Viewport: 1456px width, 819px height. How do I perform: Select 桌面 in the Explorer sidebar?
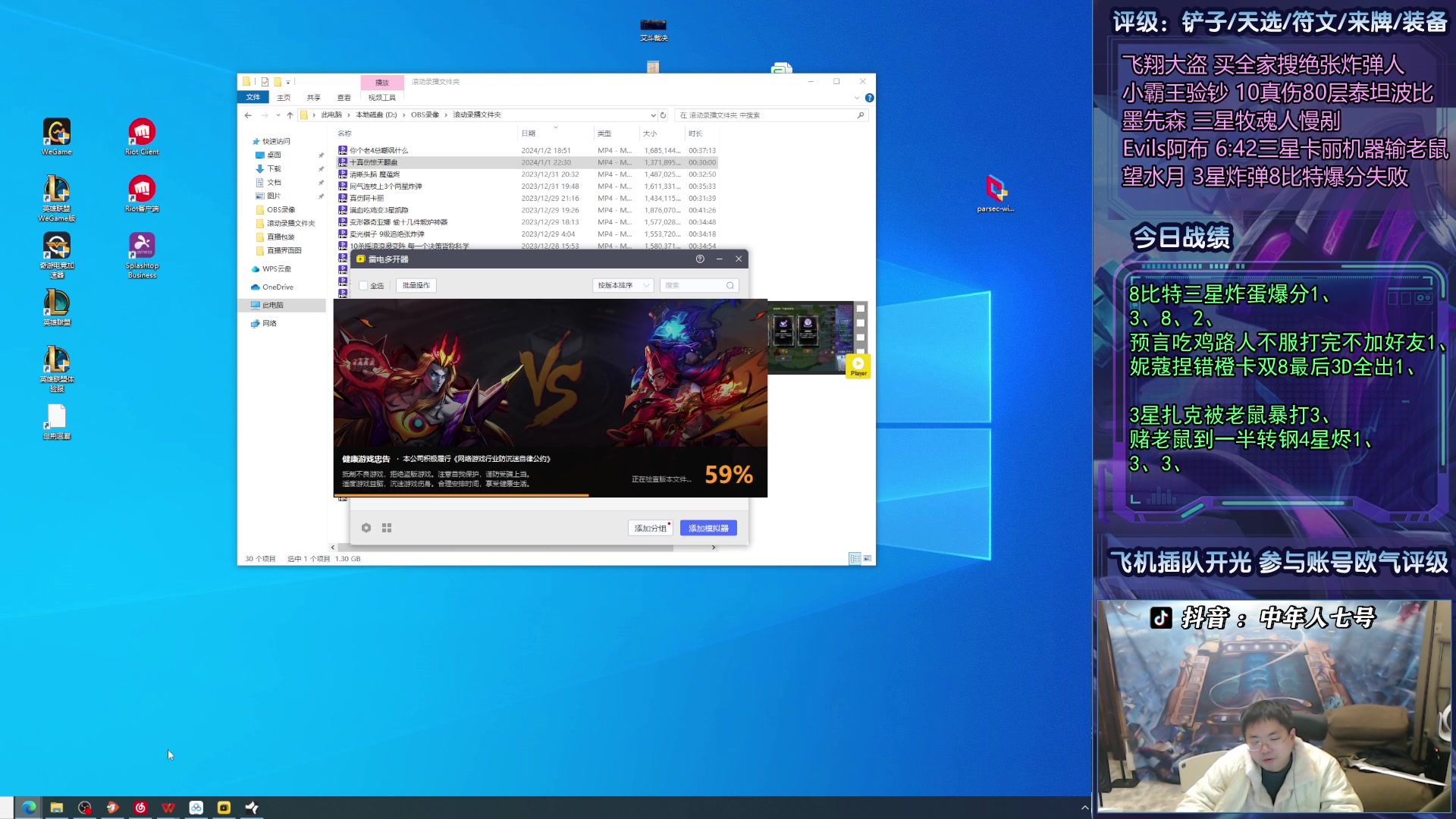pos(275,155)
